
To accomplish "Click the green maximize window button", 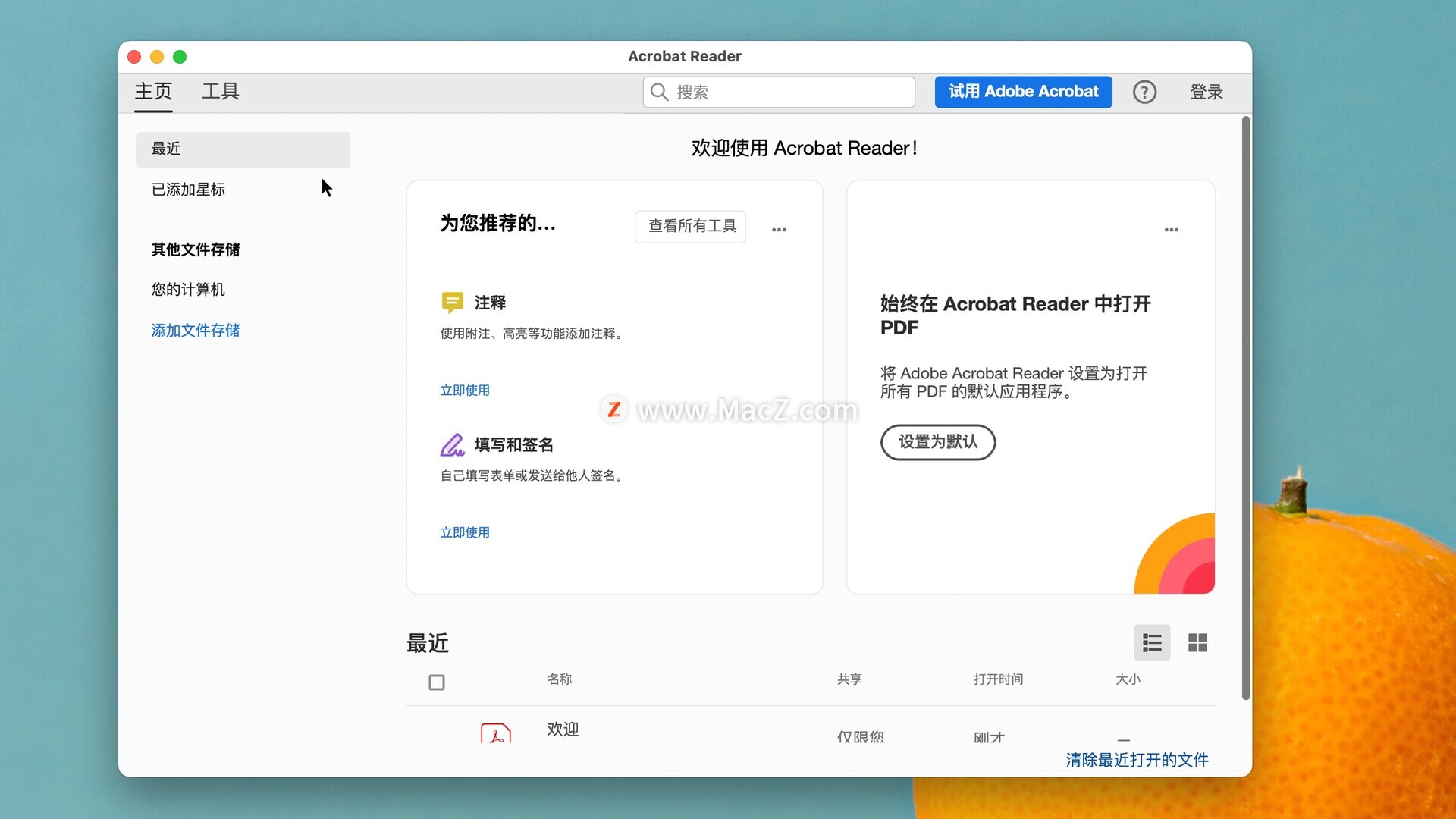I will [x=180, y=57].
